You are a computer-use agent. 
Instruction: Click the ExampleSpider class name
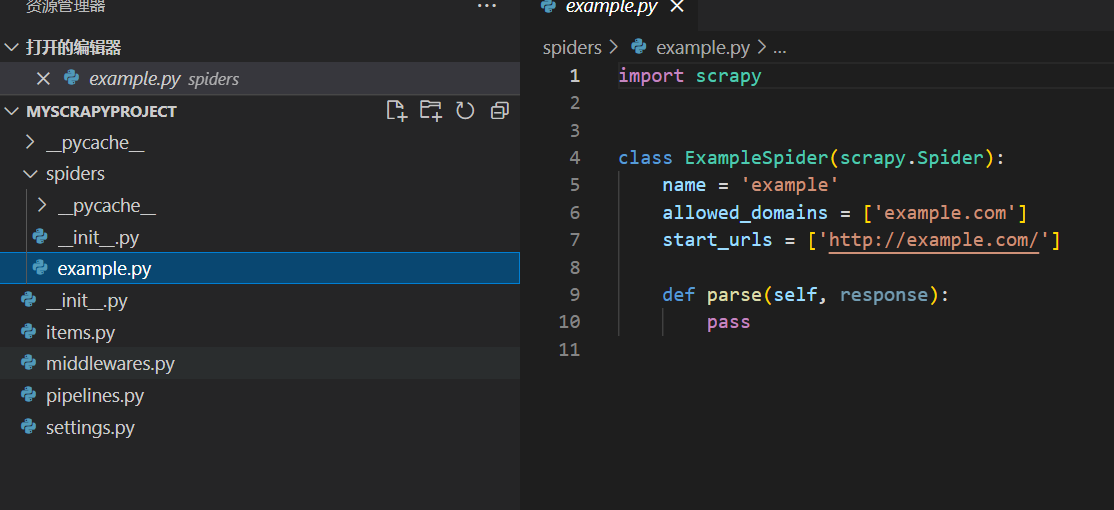tap(757, 158)
